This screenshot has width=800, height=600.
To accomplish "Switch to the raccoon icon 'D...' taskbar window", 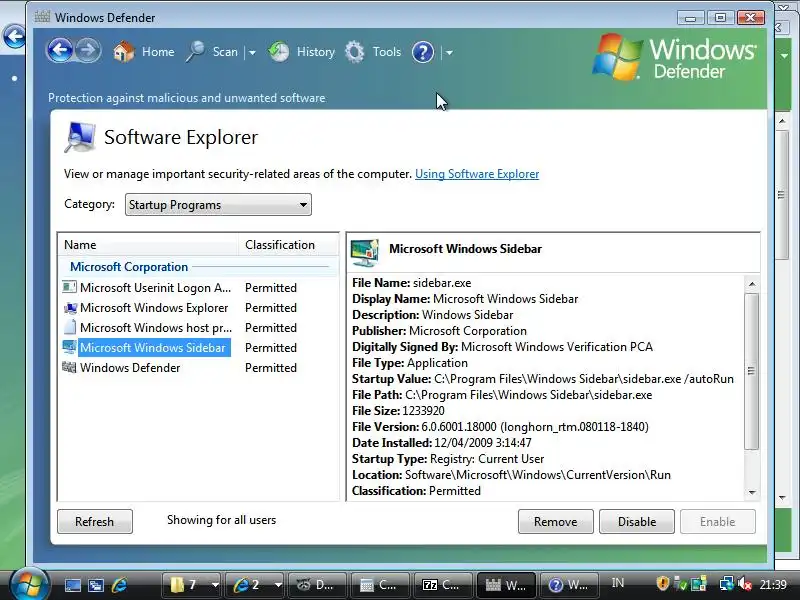I will coord(317,585).
